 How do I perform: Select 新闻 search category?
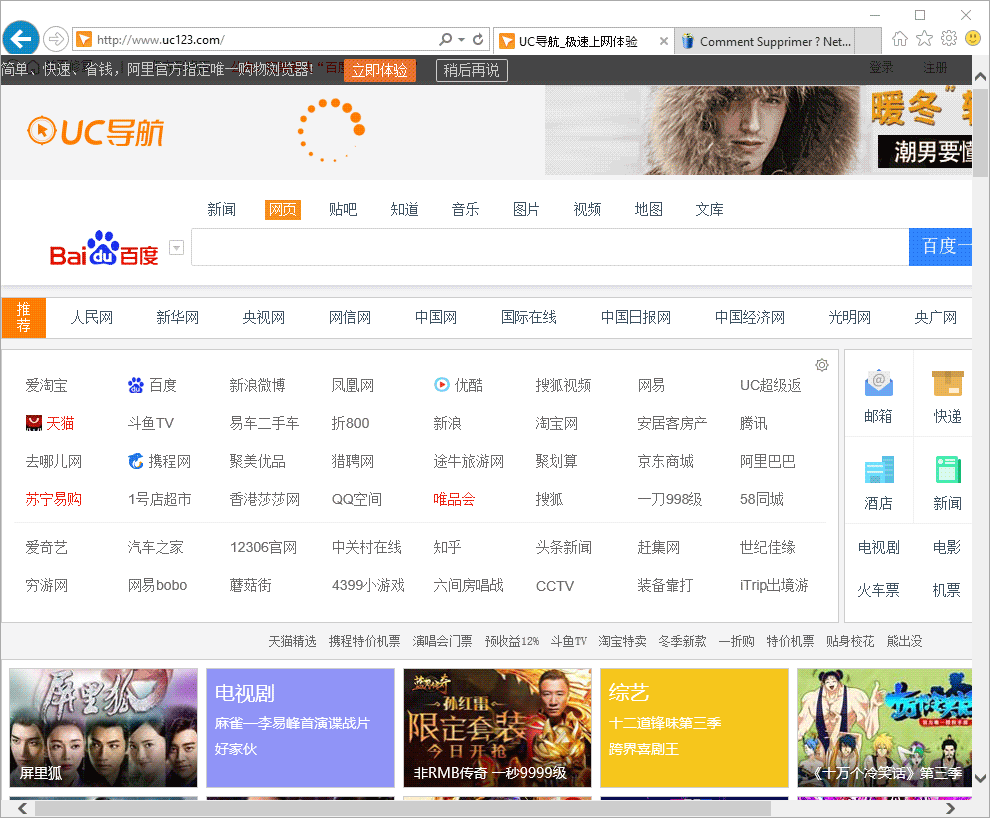(222, 210)
